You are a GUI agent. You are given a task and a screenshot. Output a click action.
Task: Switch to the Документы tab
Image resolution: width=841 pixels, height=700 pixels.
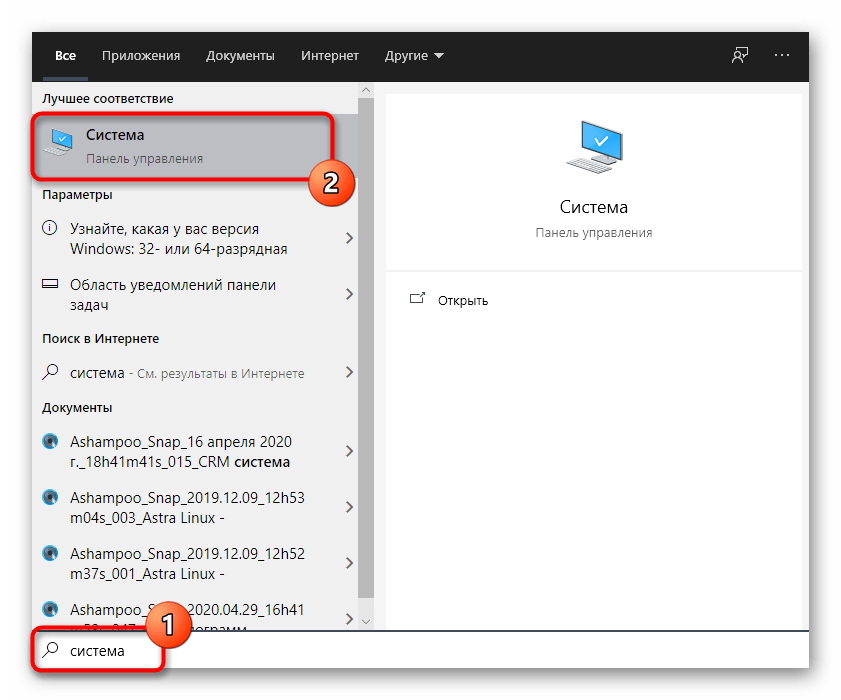[x=240, y=56]
